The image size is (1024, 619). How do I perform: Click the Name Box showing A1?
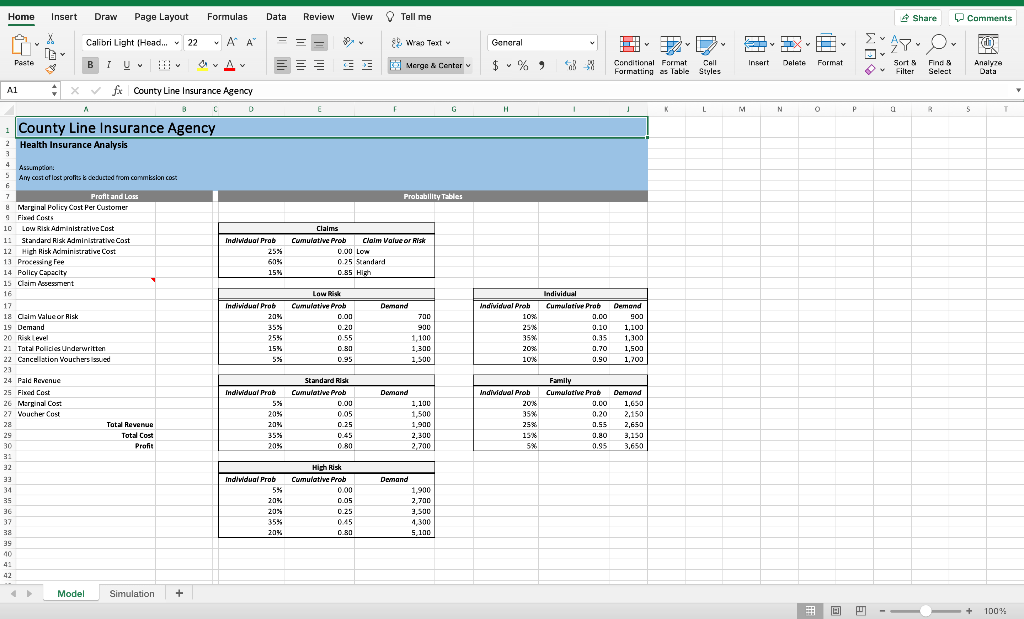point(24,89)
